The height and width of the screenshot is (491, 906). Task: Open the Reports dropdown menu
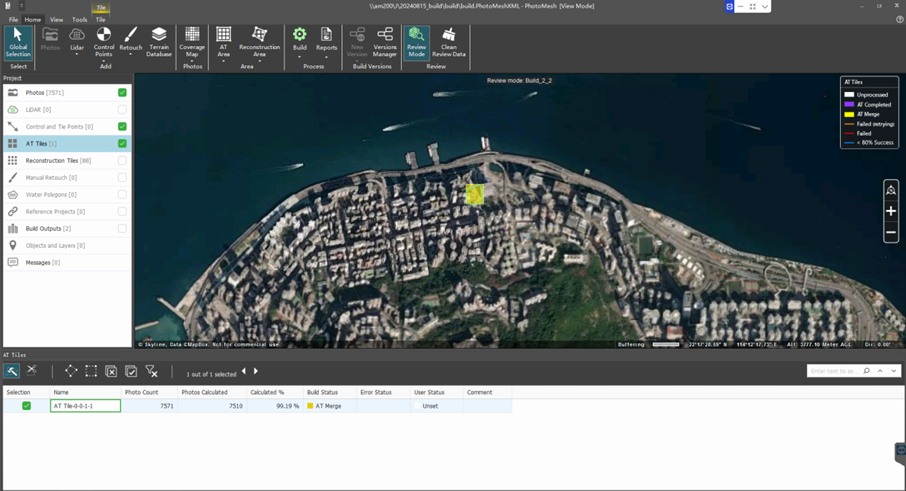click(x=326, y=57)
